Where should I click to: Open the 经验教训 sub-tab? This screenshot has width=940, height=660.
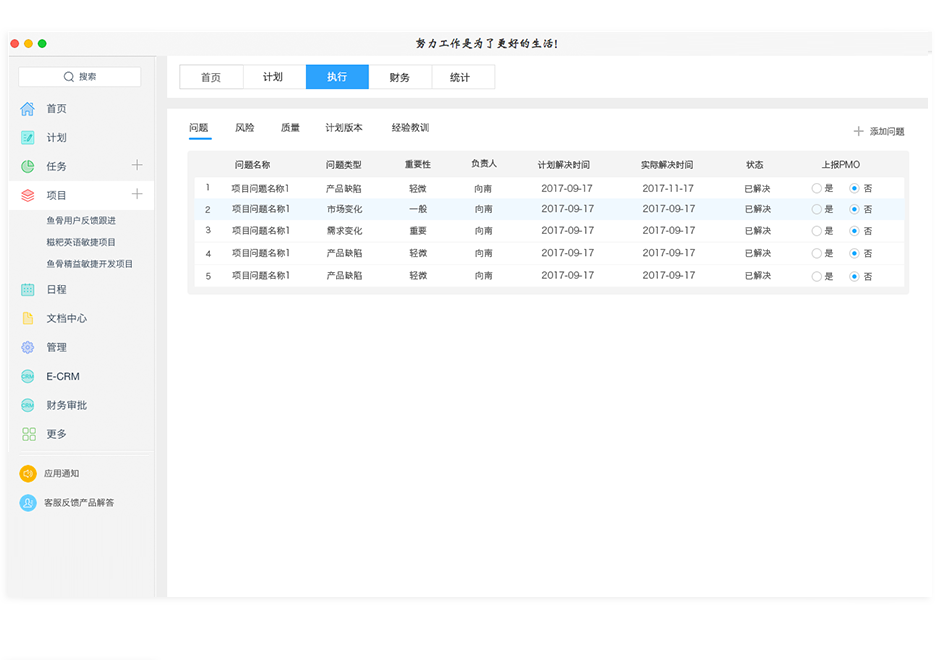tap(411, 128)
